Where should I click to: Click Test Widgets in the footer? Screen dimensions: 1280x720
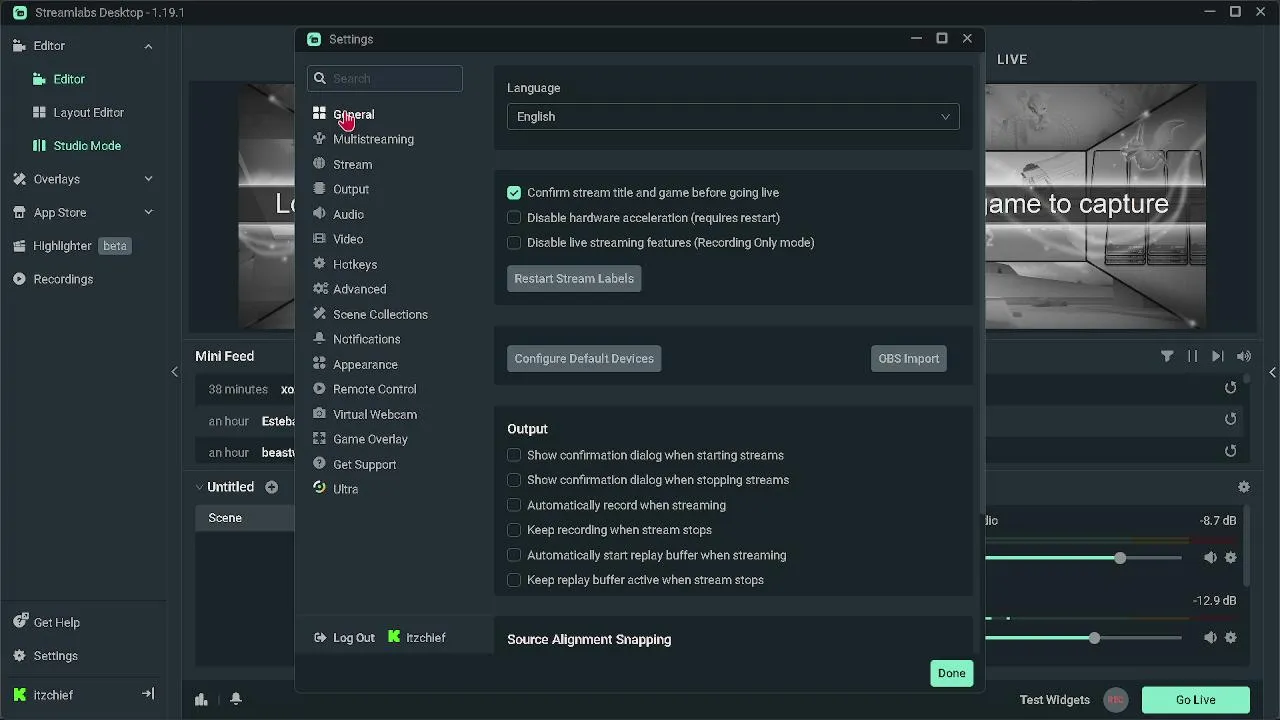[x=1055, y=700]
